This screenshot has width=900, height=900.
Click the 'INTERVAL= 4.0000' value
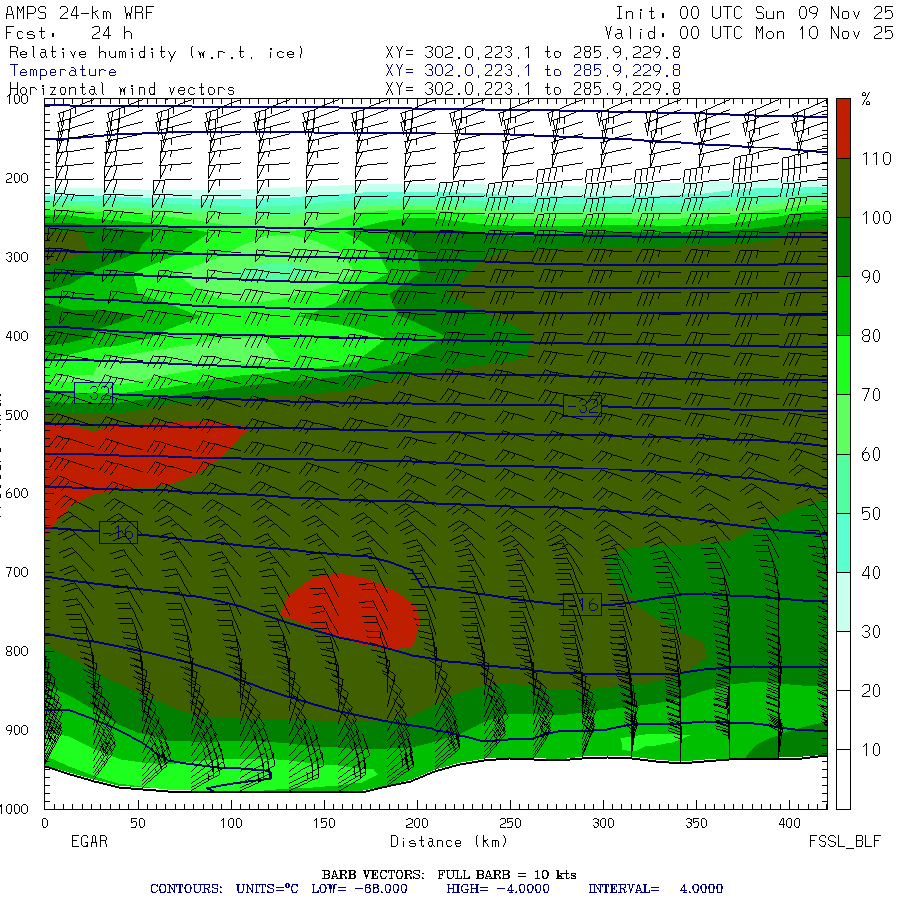click(655, 889)
